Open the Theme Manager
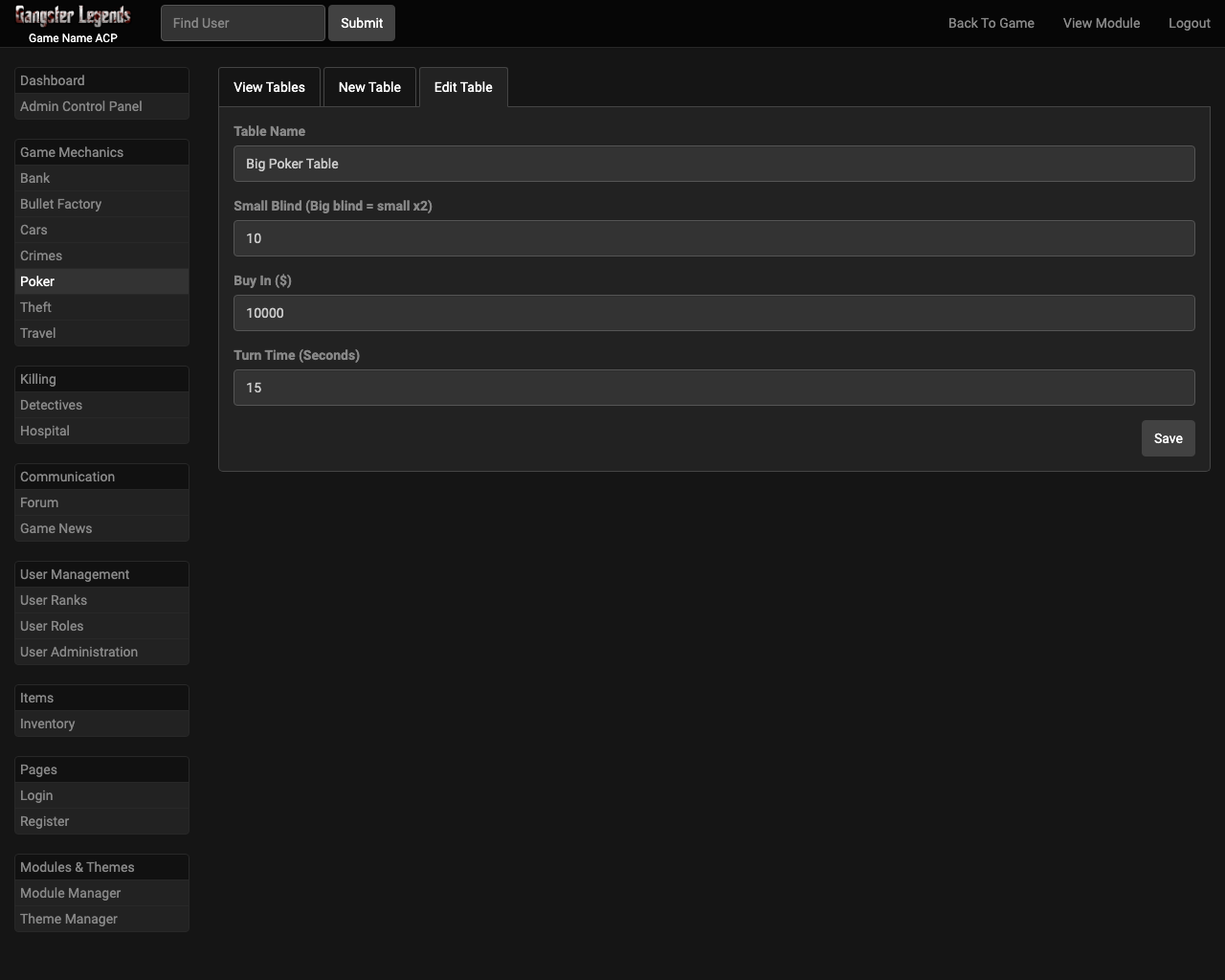Image resolution: width=1225 pixels, height=980 pixels. (x=101, y=919)
